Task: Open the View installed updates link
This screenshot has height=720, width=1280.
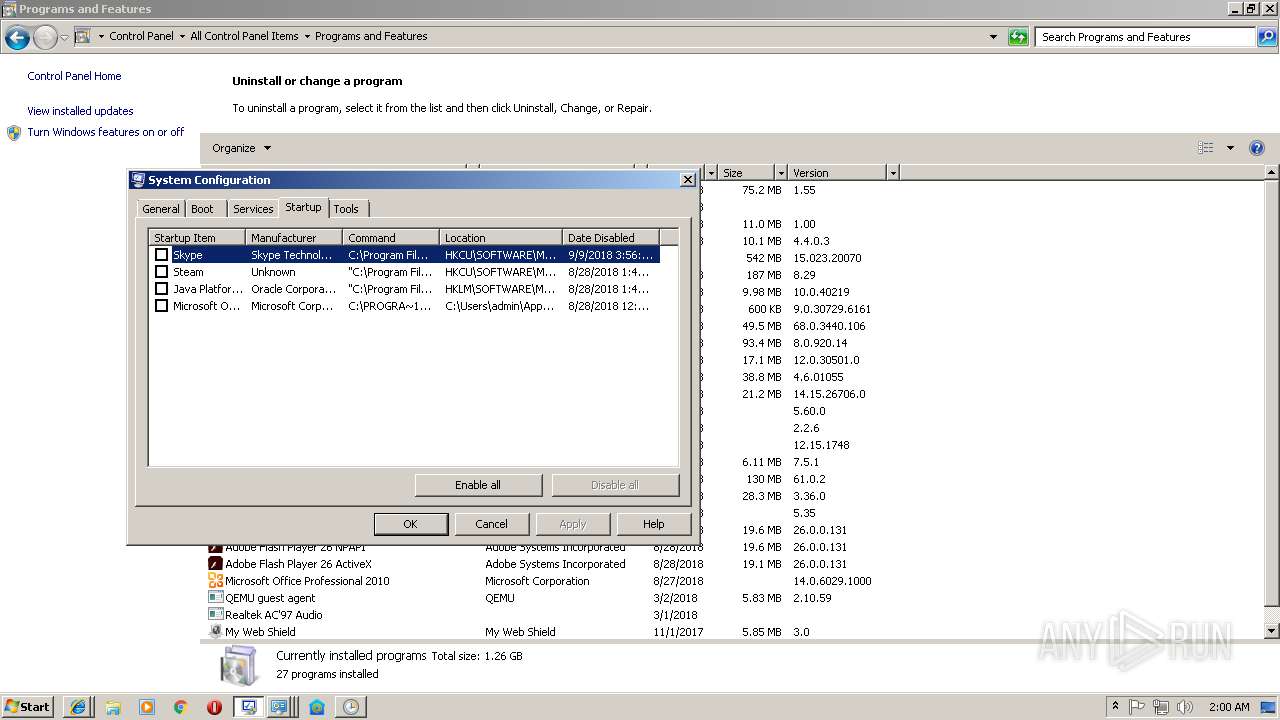Action: click(80, 111)
